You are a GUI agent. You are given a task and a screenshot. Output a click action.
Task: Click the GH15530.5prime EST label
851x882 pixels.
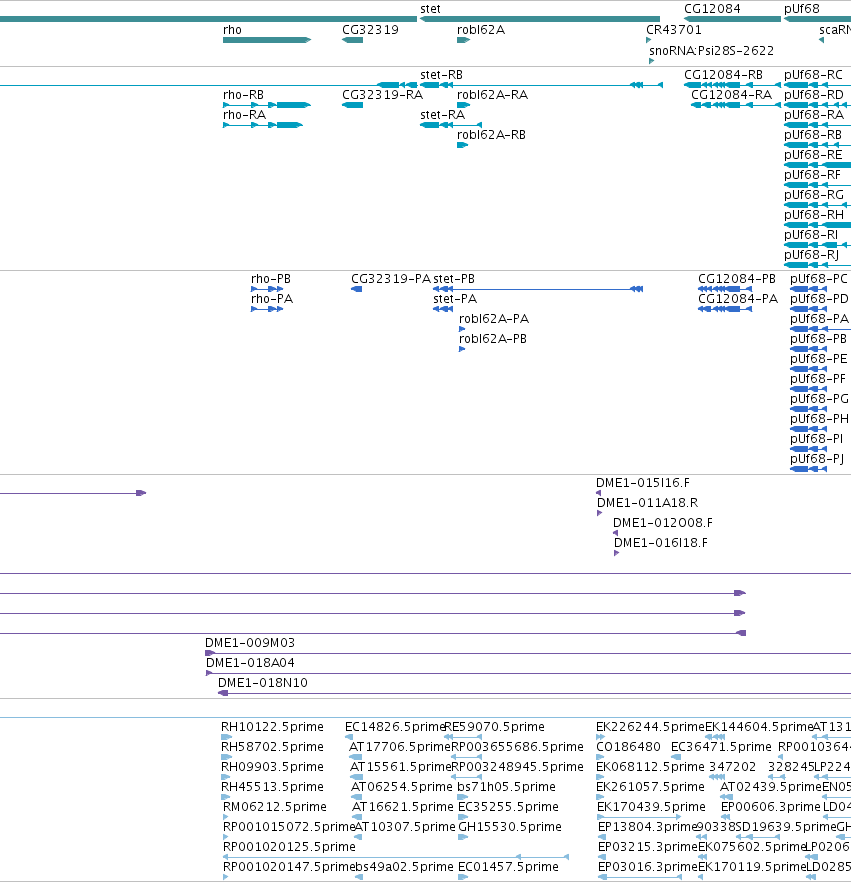point(510,826)
